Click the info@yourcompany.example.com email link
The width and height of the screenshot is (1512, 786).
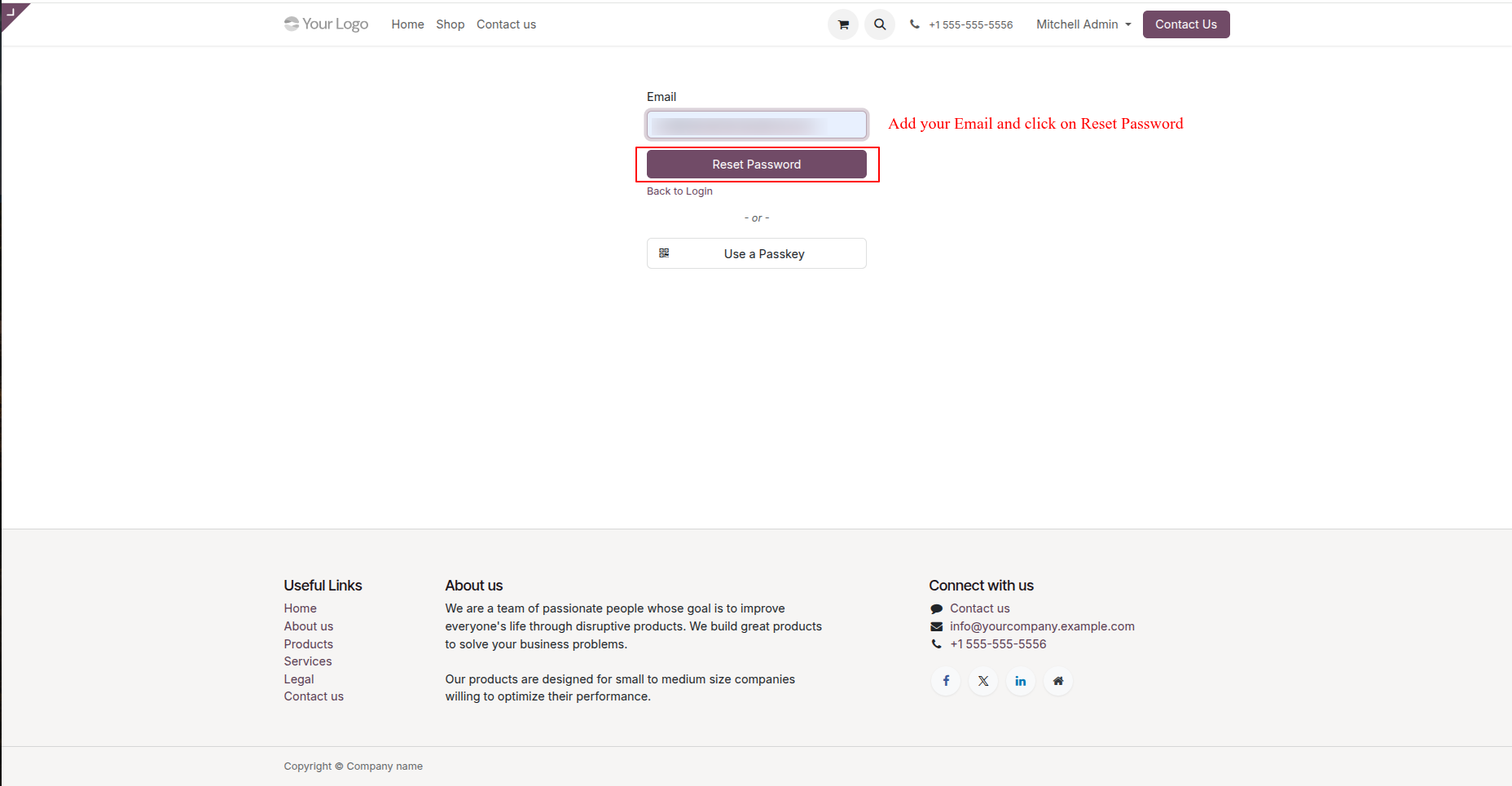(x=1042, y=626)
